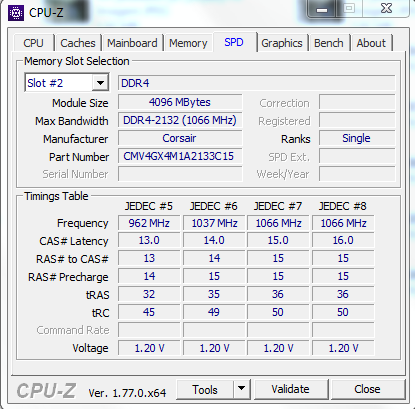This screenshot has height=409, width=415.
Task: Click the Close button
Action: pyautogui.click(x=367, y=389)
